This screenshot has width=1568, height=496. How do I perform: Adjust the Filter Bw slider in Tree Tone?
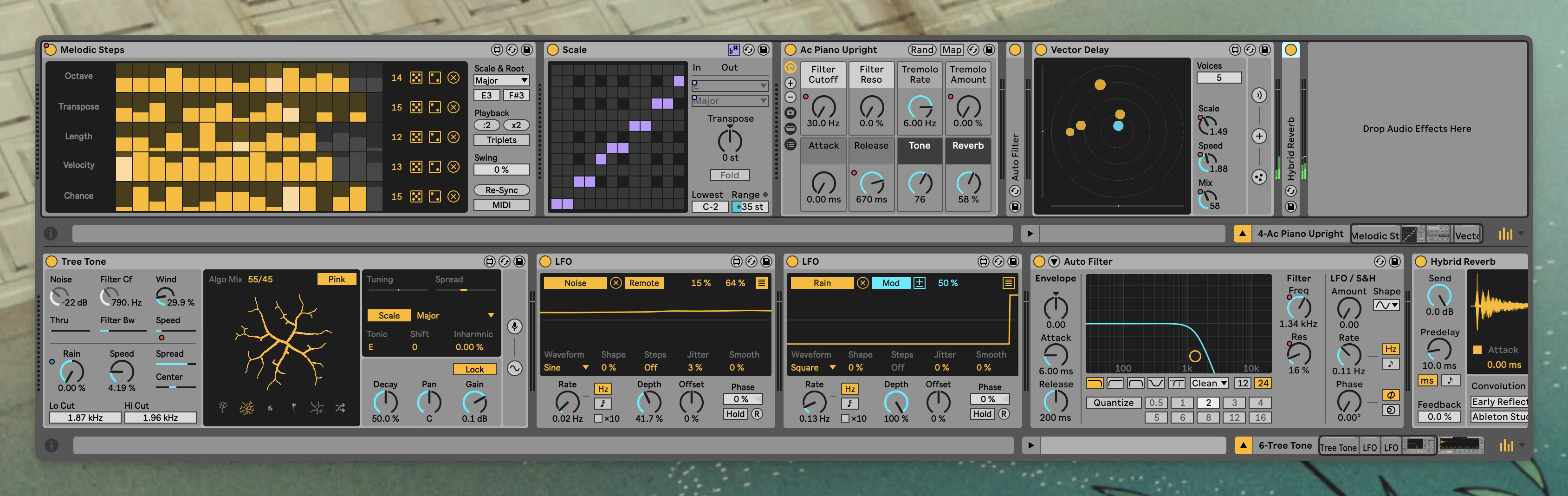123,330
